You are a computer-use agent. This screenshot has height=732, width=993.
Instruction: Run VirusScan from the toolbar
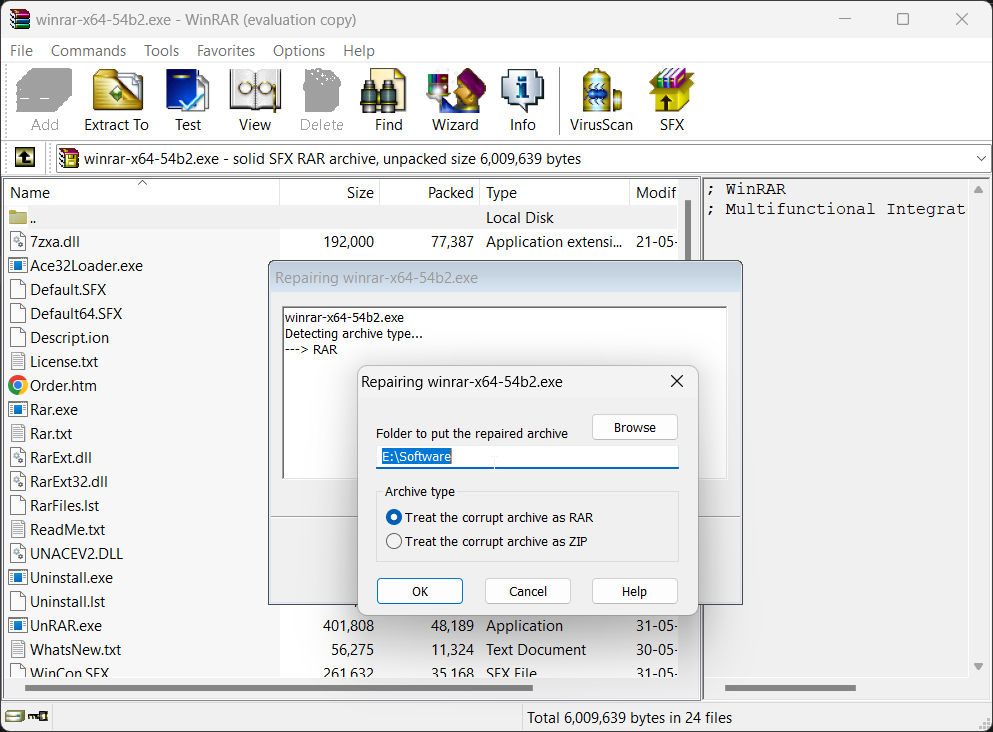(x=602, y=91)
